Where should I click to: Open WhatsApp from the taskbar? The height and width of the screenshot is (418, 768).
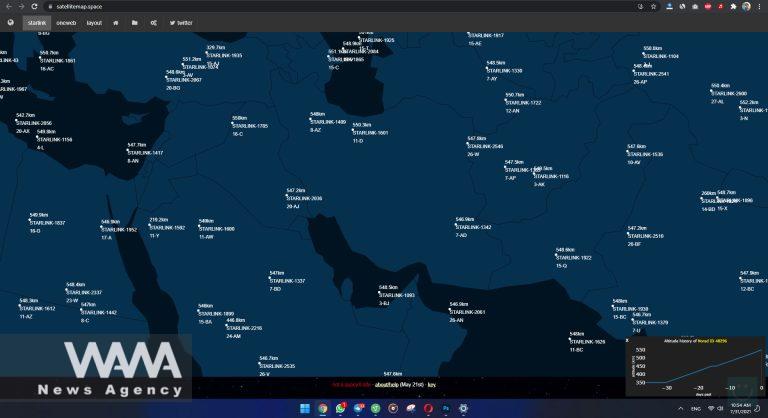tap(340, 408)
